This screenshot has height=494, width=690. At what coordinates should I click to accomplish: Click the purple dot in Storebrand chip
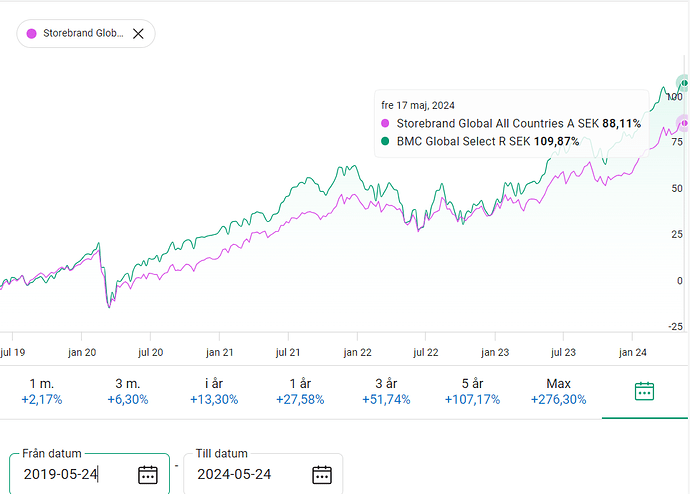[31, 33]
